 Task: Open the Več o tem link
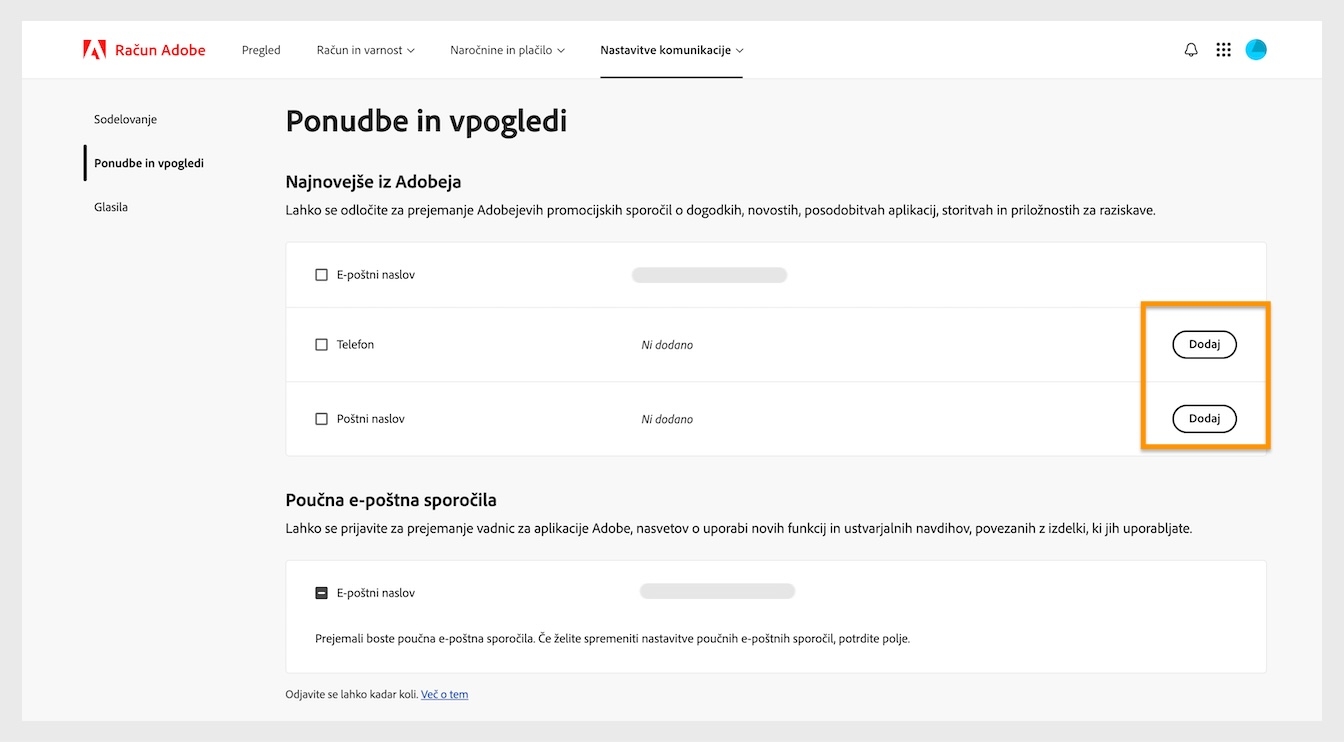point(444,694)
